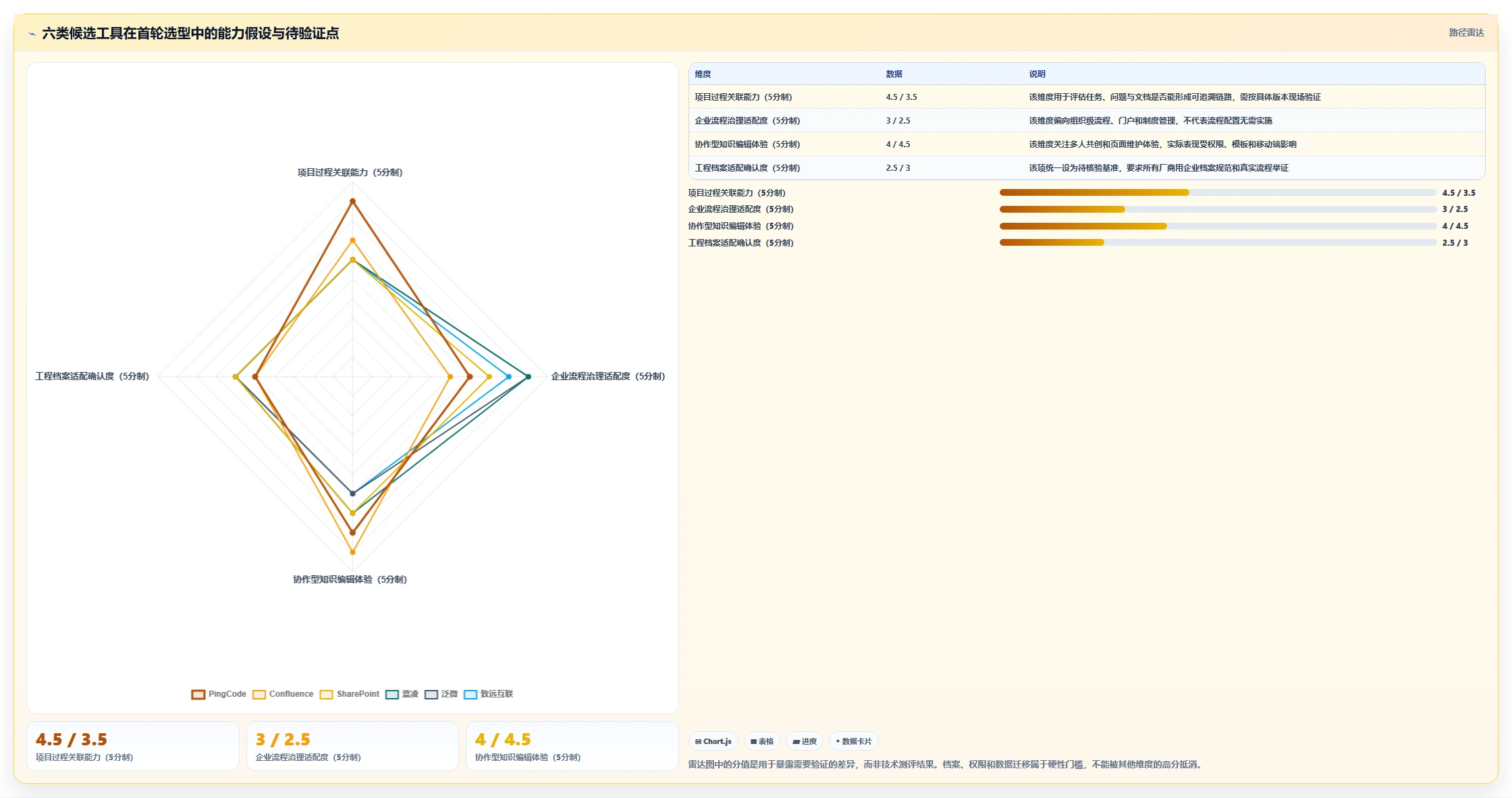Open the 3 / 2.5 企业流程治理适配度 data card
The height and width of the screenshot is (798, 1512).
pyautogui.click(x=352, y=746)
